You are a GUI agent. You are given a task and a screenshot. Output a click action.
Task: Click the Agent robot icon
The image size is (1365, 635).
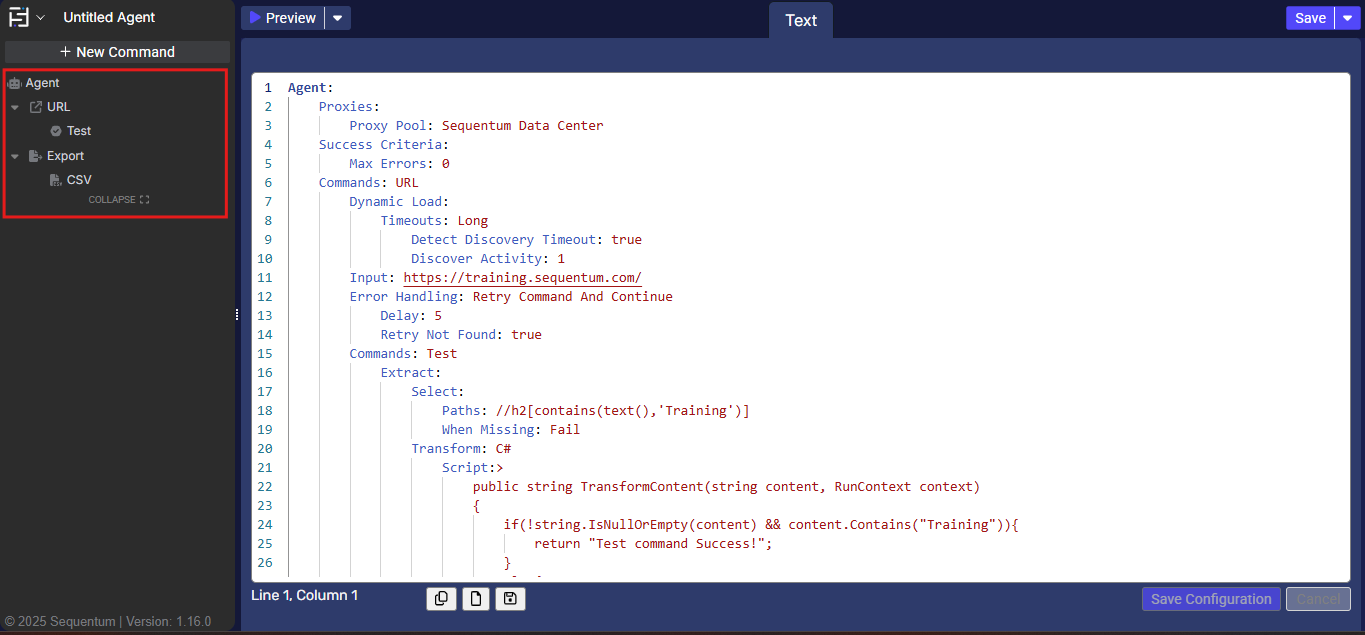point(15,83)
